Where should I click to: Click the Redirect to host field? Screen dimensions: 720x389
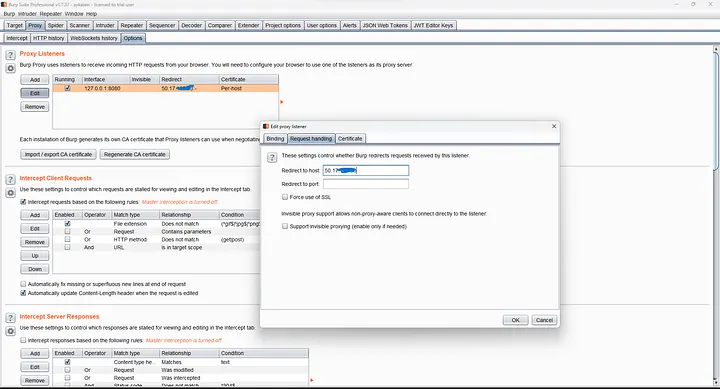(x=366, y=170)
